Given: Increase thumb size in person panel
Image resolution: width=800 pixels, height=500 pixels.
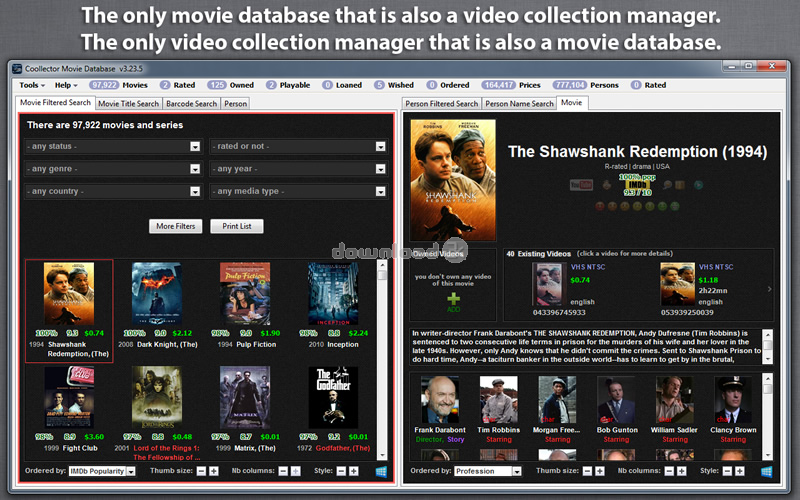Looking at the screenshot, I should click(600, 471).
